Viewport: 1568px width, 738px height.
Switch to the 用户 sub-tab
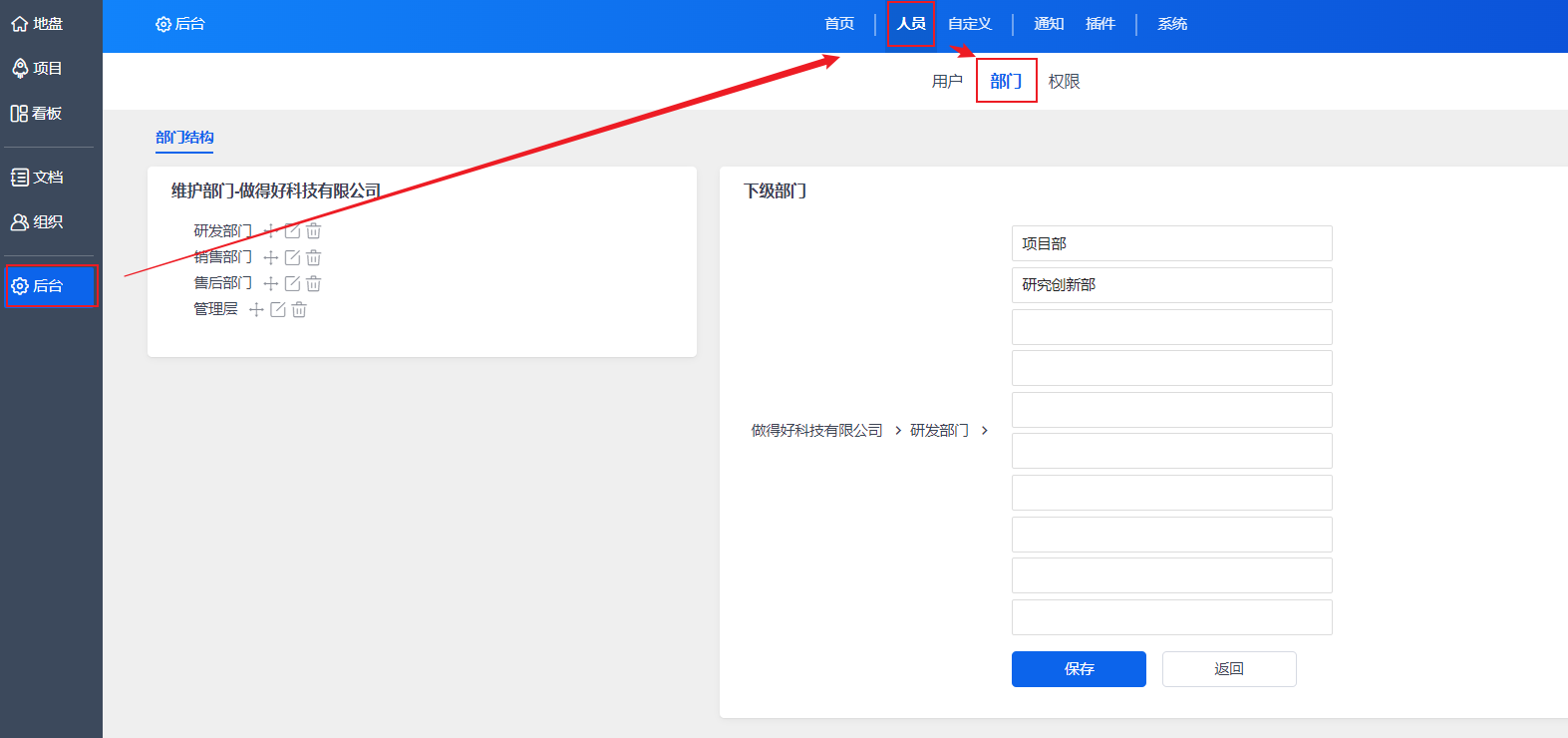pos(947,82)
